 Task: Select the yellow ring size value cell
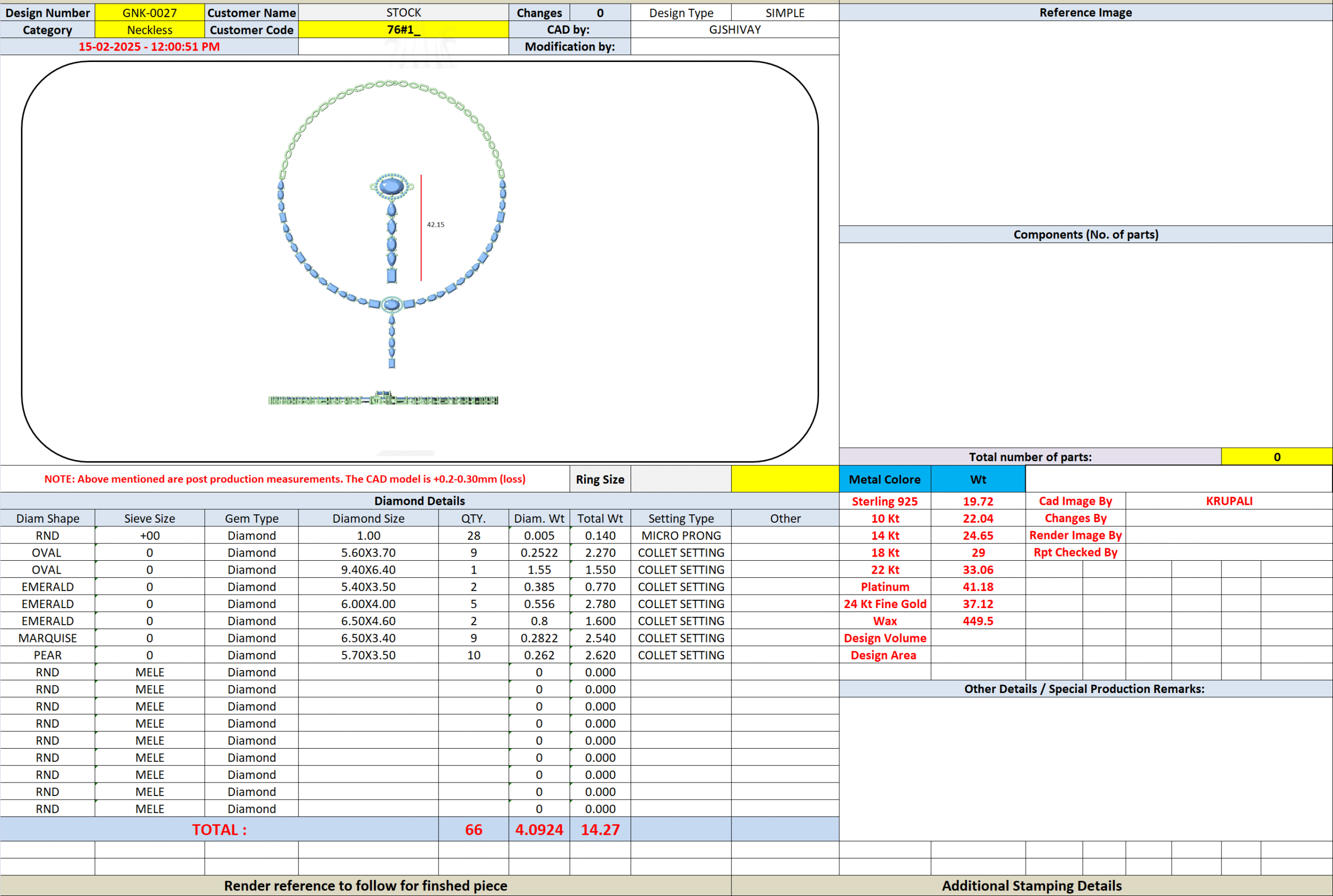(x=785, y=479)
